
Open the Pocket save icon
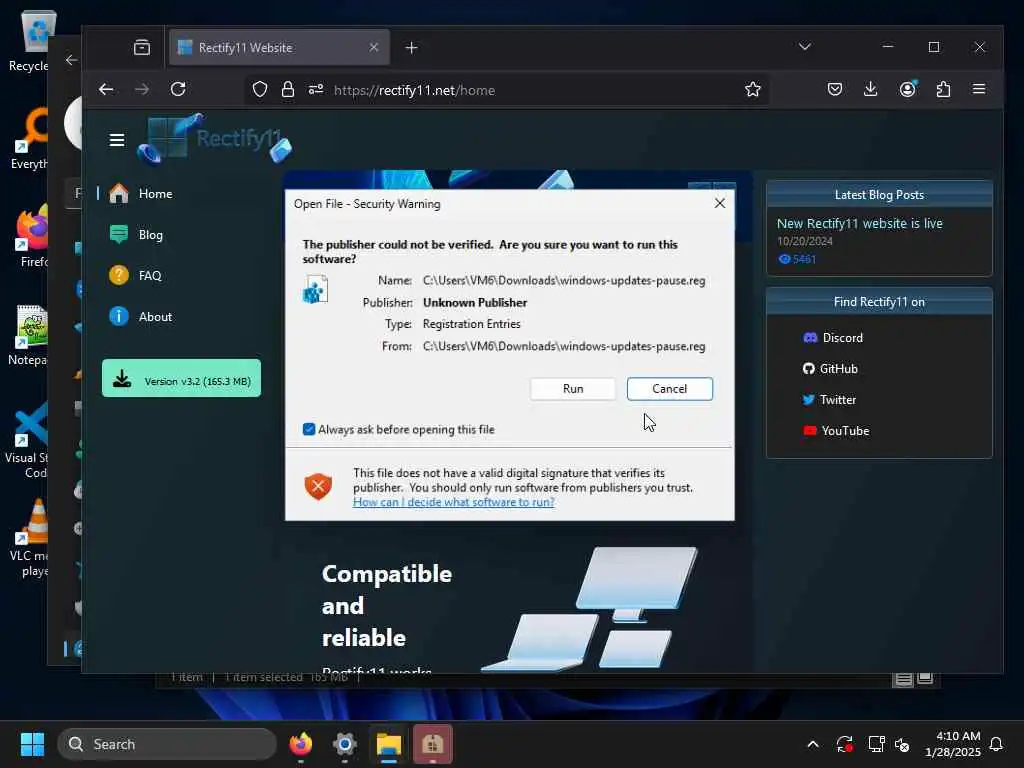834,89
